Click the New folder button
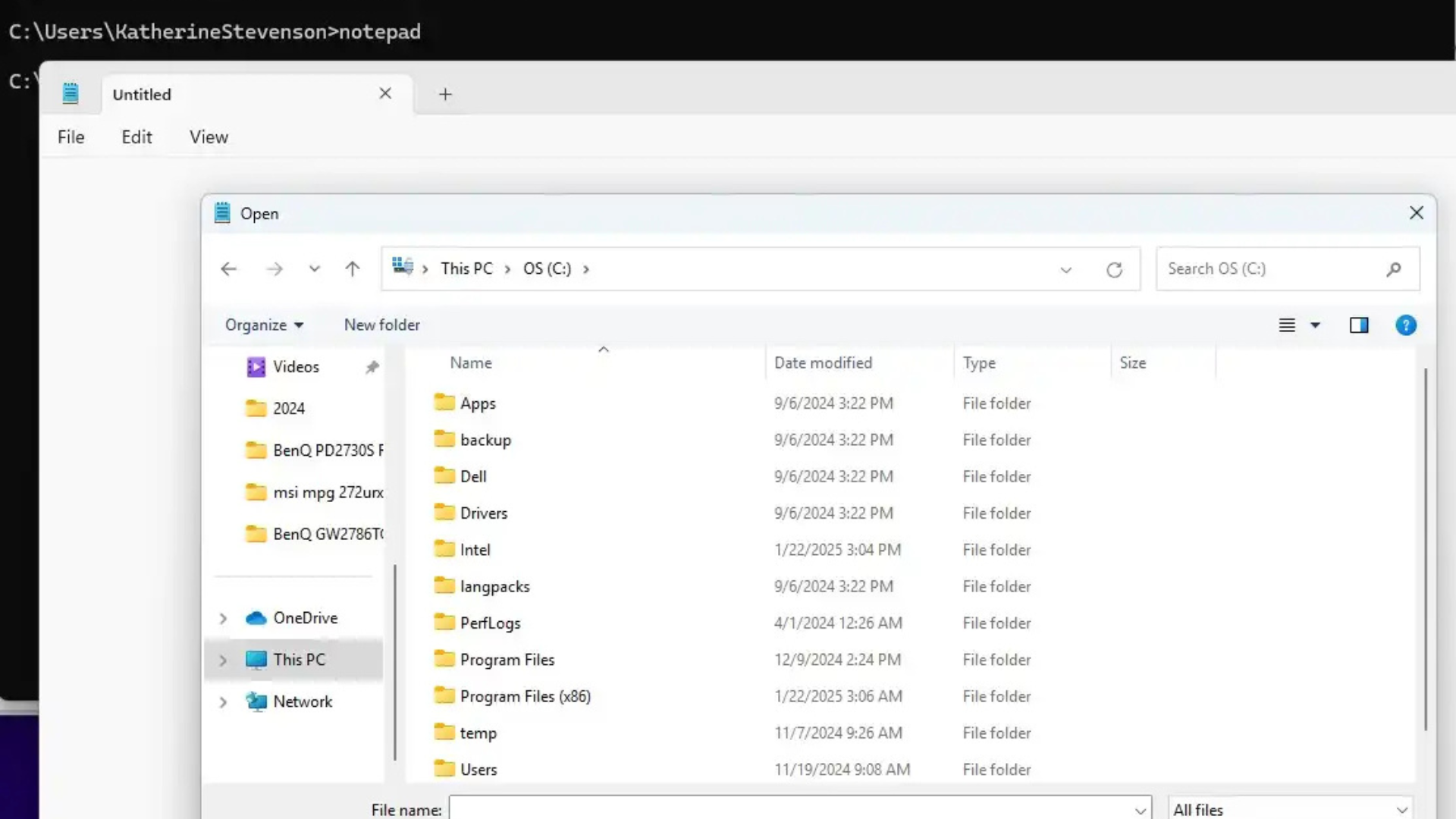Viewport: 1456px width, 819px height. [x=381, y=325]
